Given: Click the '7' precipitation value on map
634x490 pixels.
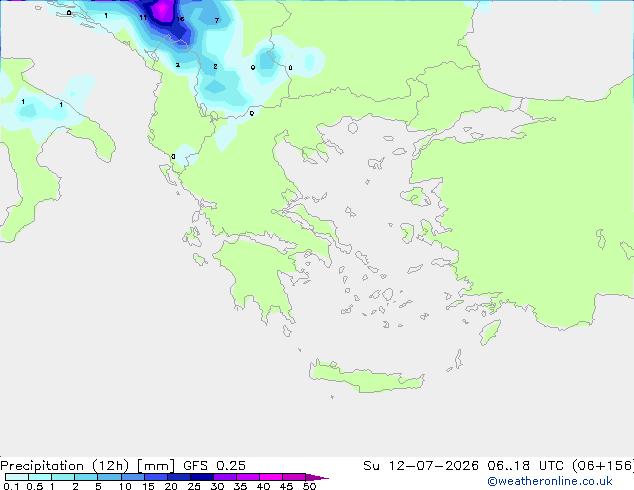Looking at the screenshot, I should pyautogui.click(x=217, y=20).
